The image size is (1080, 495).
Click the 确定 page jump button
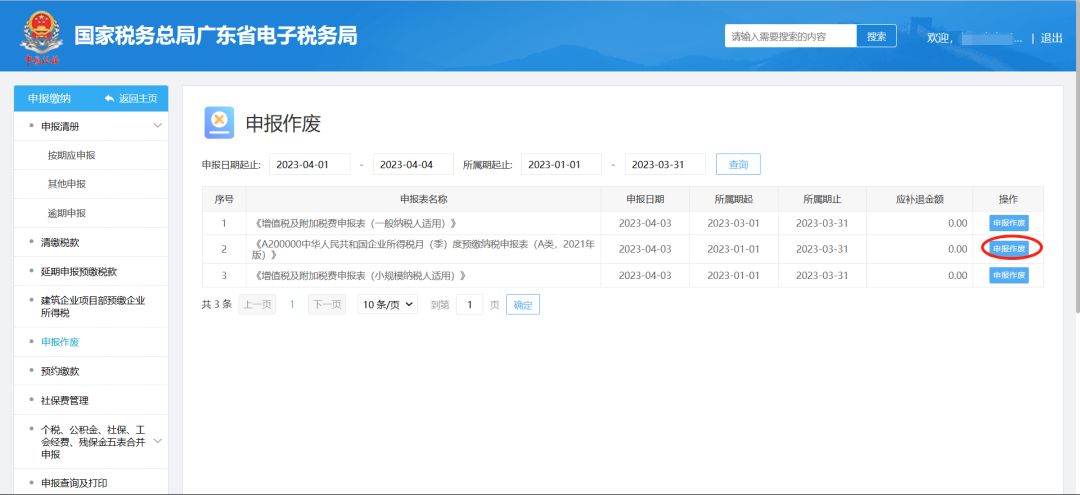click(x=523, y=304)
